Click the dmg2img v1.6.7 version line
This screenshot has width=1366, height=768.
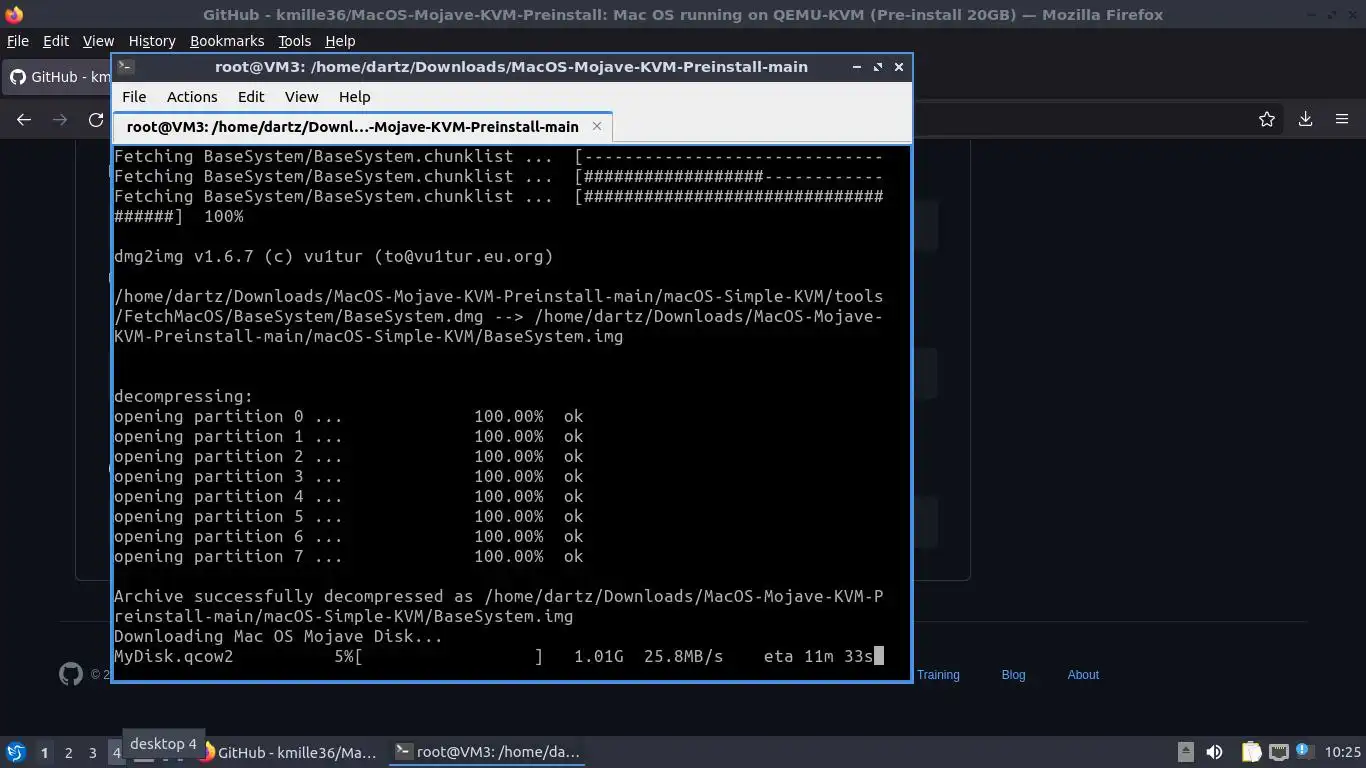tap(333, 256)
